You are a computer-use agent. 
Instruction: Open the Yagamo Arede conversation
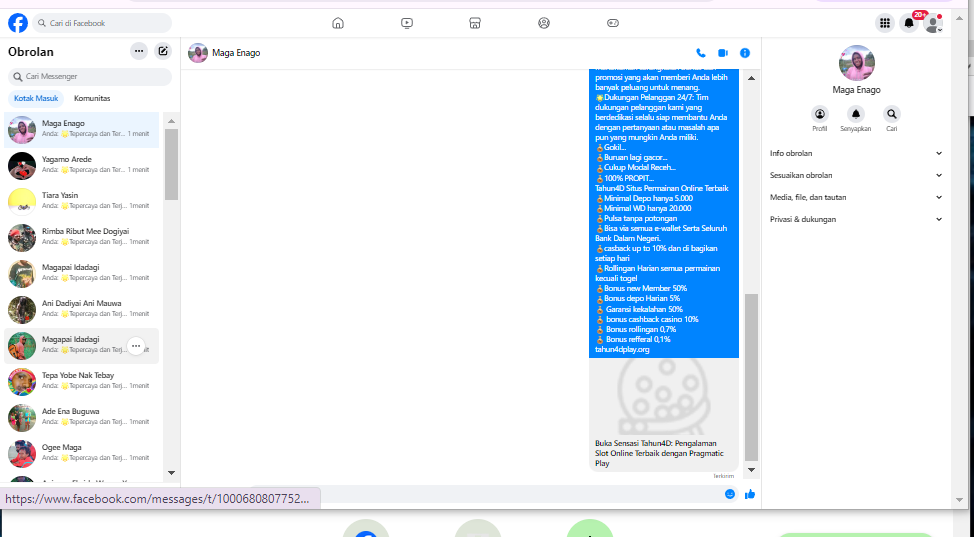[x=81, y=166]
